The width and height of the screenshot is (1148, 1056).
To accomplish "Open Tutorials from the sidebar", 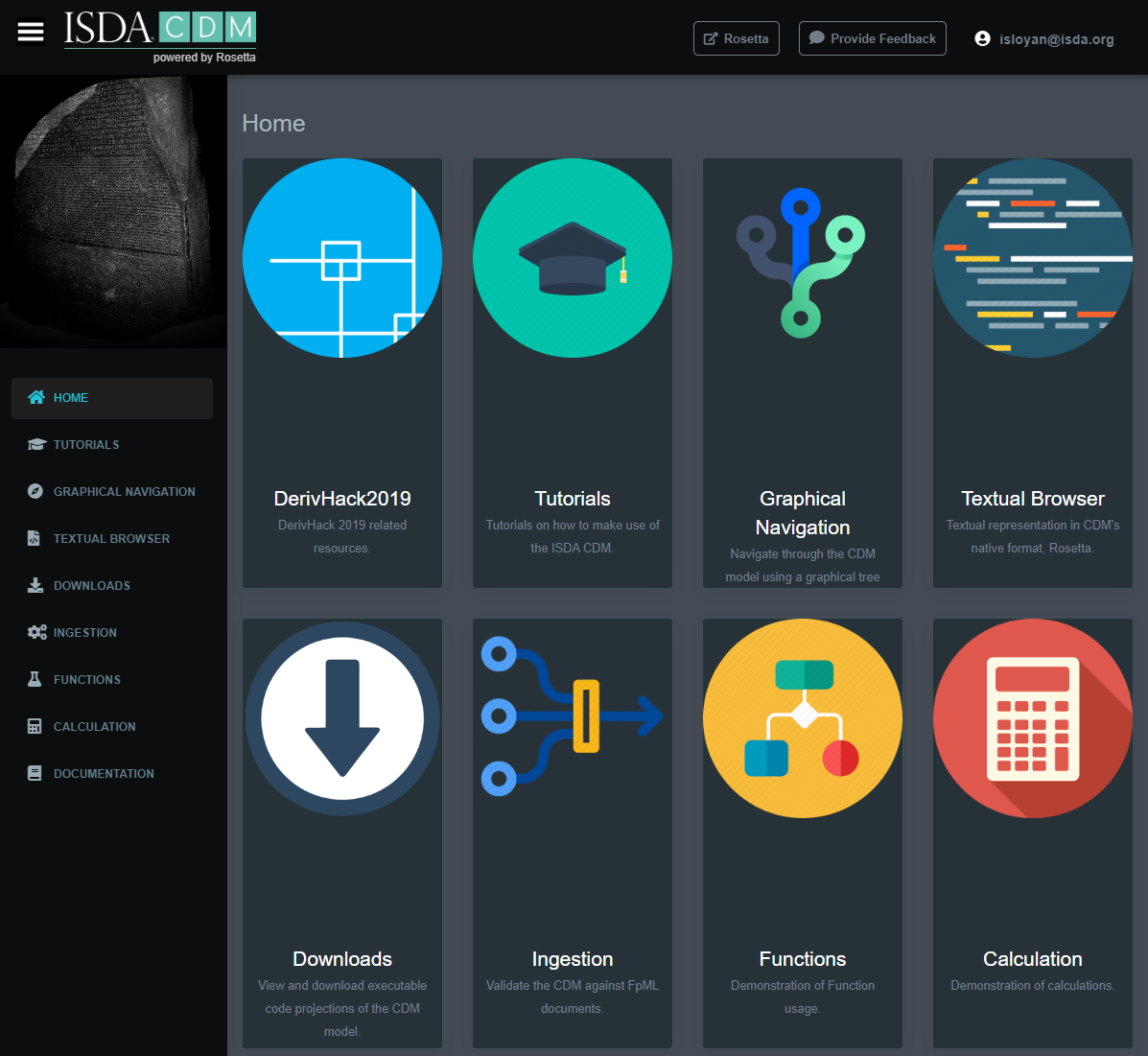I will pos(112,444).
